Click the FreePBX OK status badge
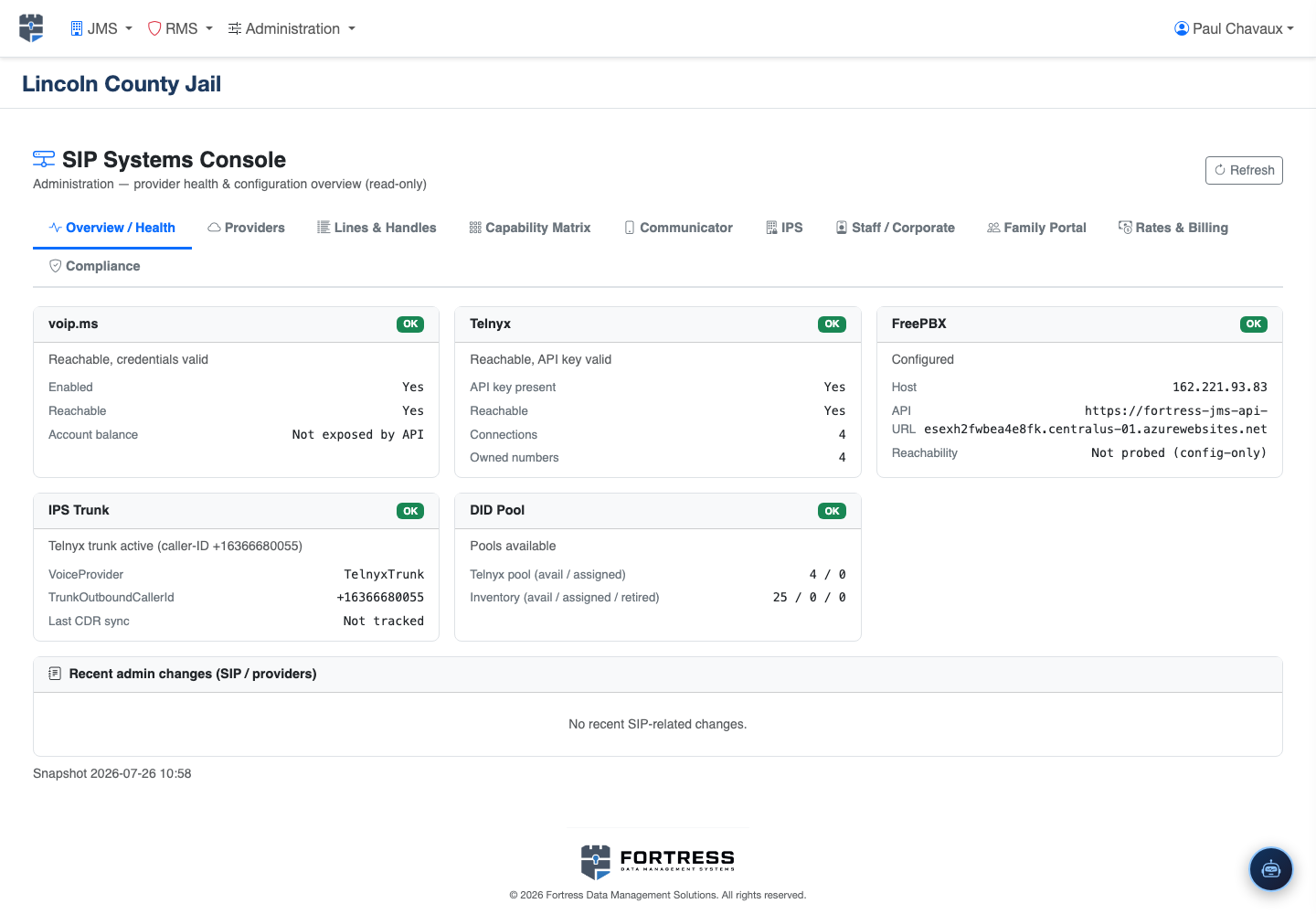This screenshot has height=914, width=1316. [1254, 324]
